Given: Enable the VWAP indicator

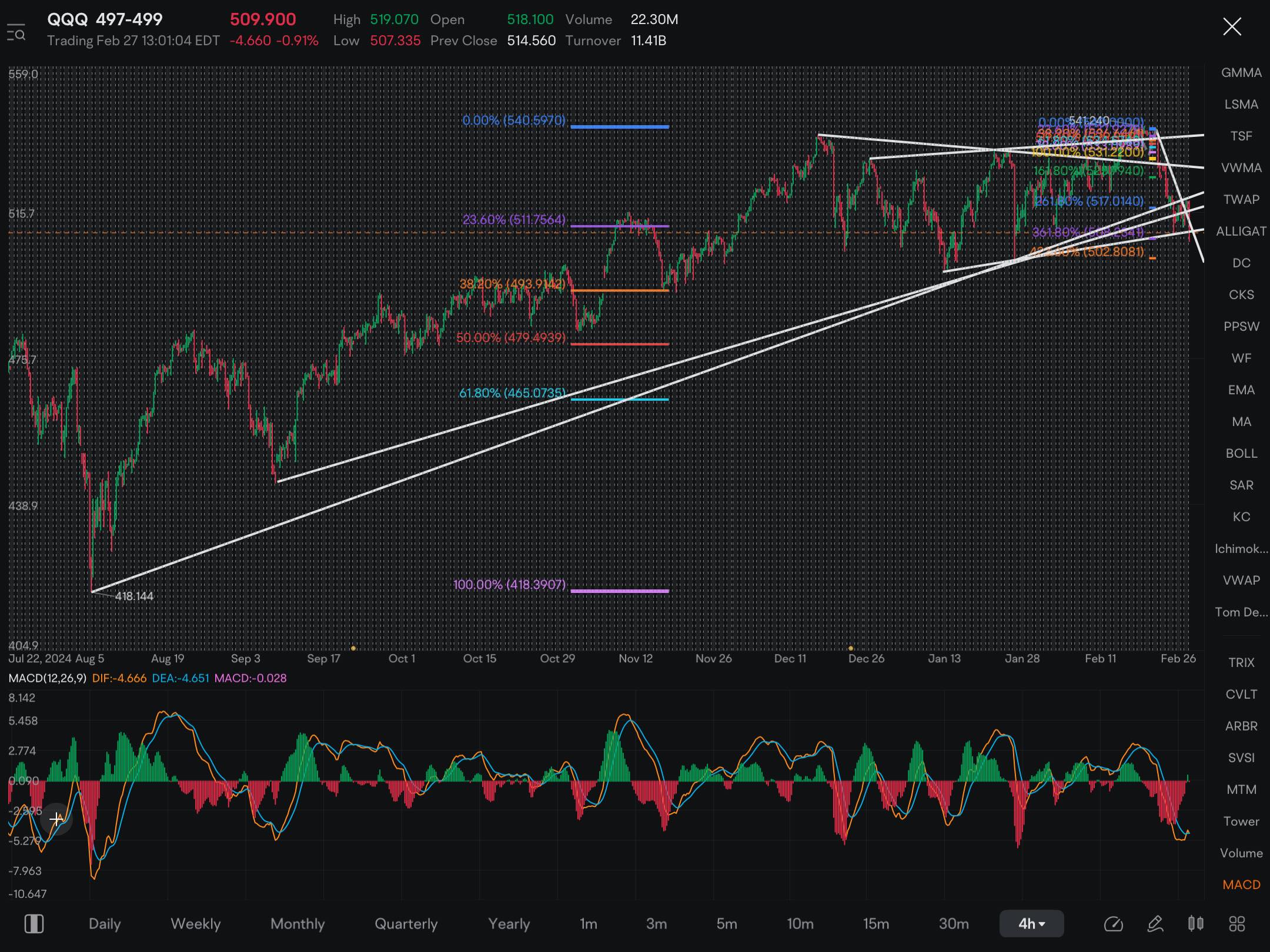Looking at the screenshot, I should point(1241,580).
